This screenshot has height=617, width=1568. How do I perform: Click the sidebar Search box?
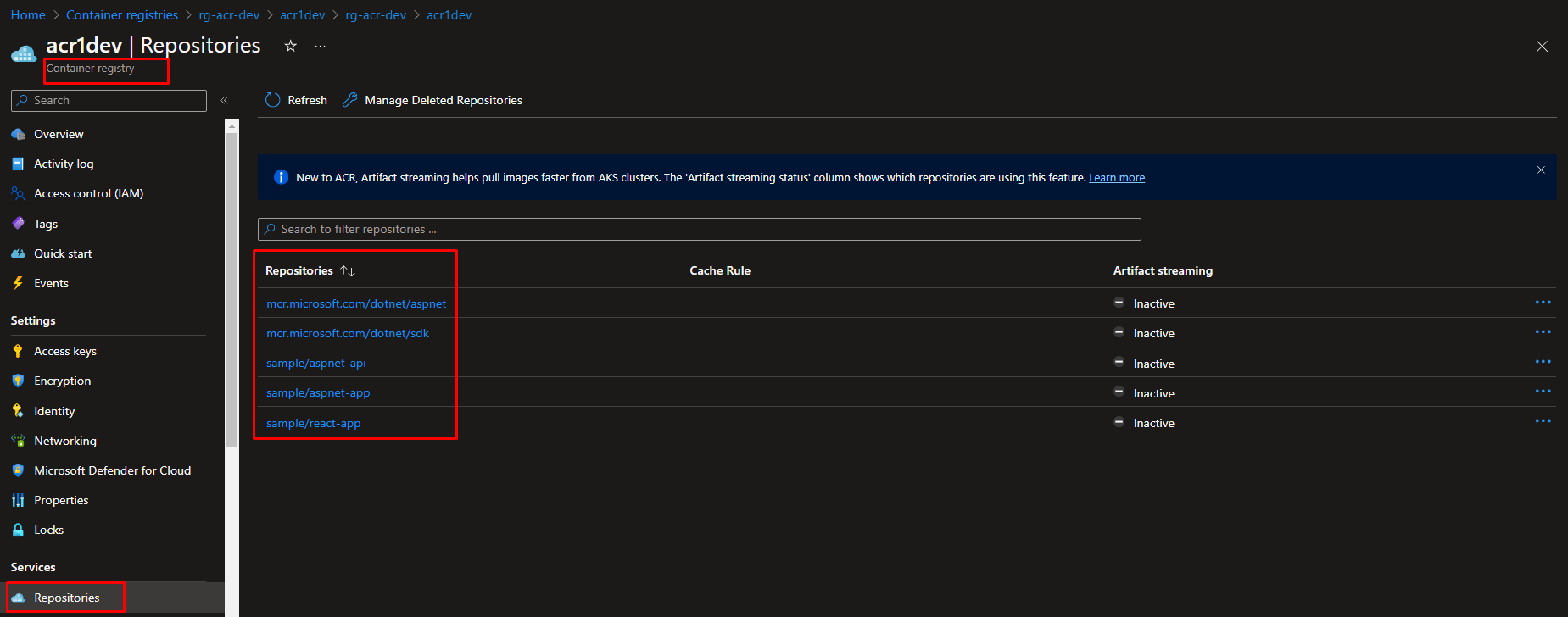(109, 100)
